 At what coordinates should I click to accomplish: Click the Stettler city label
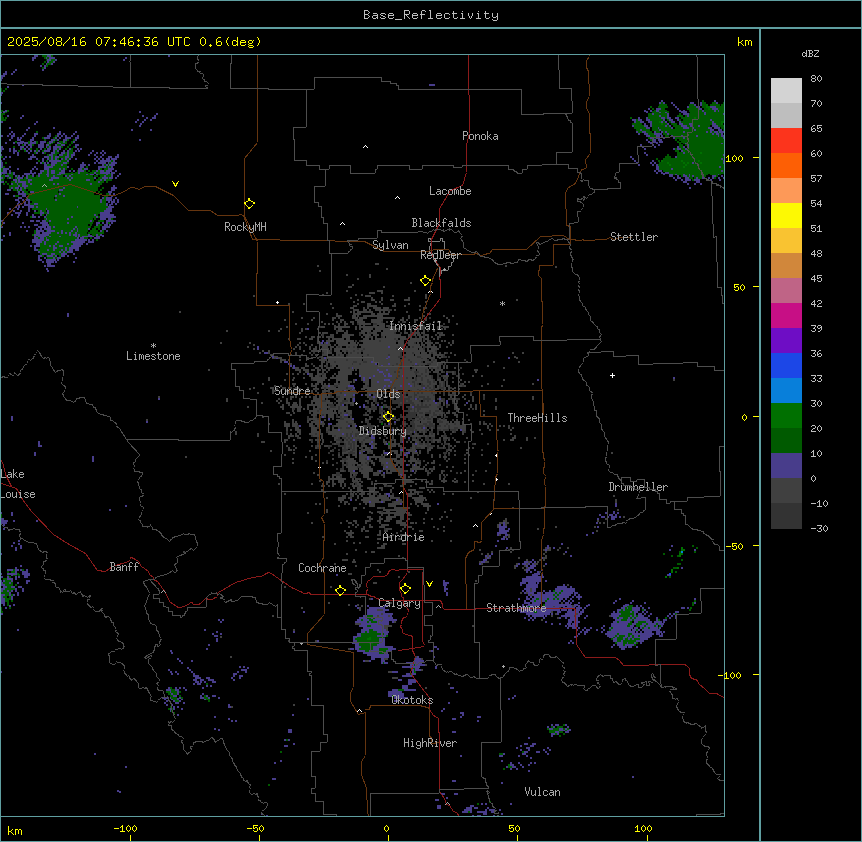[634, 237]
